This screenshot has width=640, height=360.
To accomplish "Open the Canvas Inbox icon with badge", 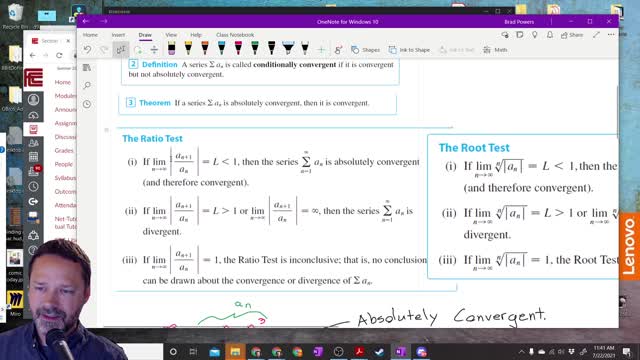I will (34, 171).
